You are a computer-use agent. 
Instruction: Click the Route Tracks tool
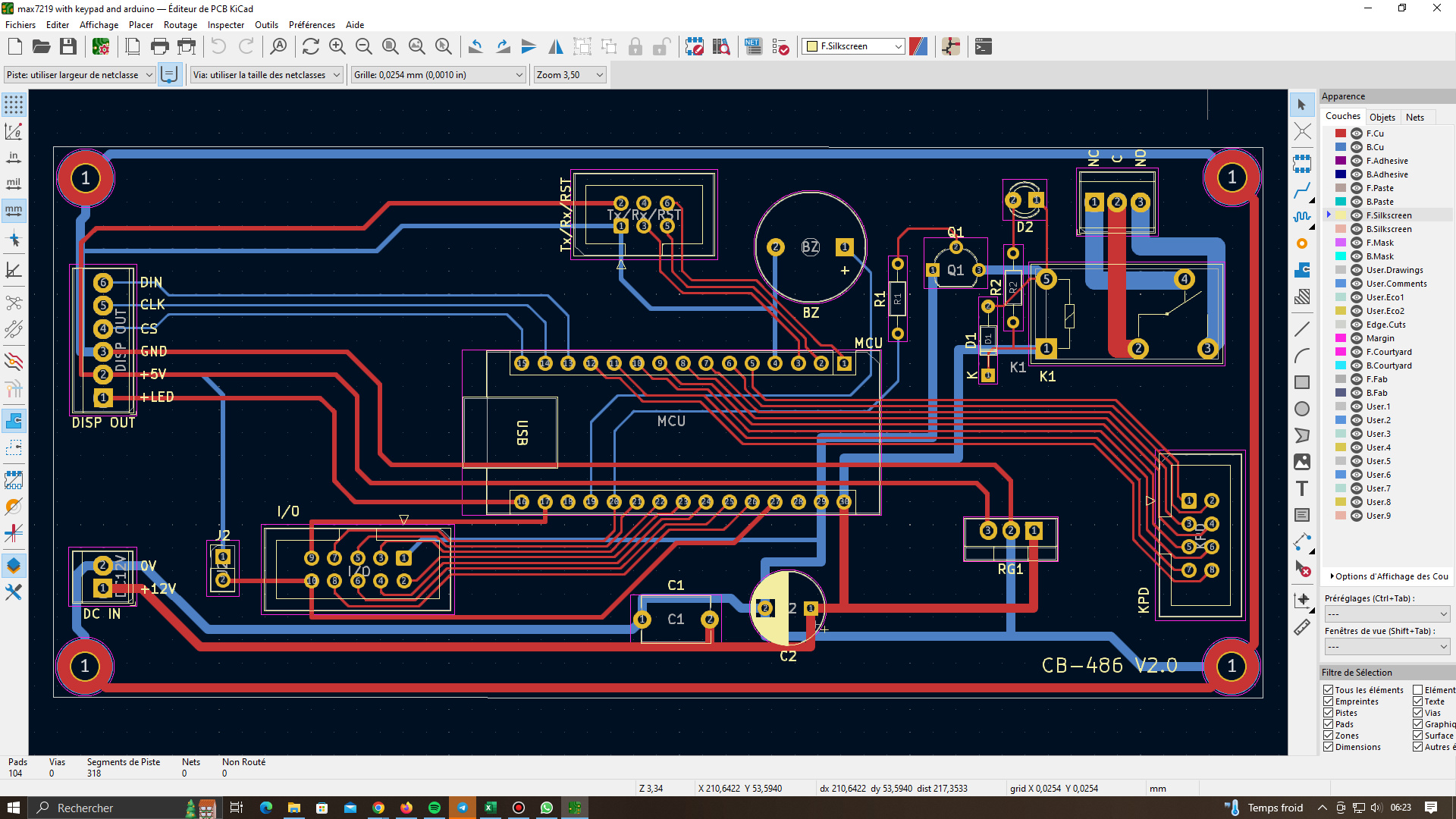(x=1302, y=190)
